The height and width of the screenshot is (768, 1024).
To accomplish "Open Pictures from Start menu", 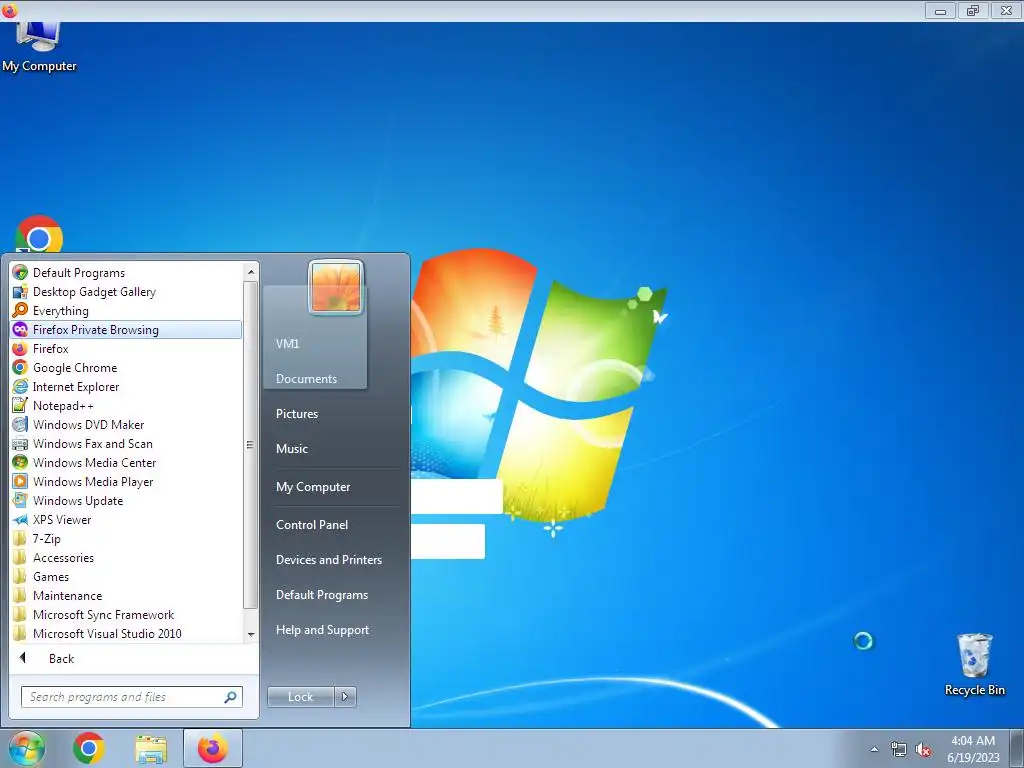I will (297, 413).
